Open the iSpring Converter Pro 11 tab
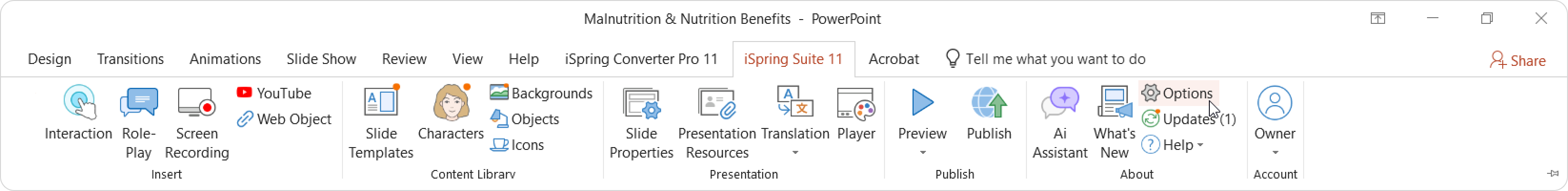Screen dimensions: 1568x191 click(x=641, y=59)
